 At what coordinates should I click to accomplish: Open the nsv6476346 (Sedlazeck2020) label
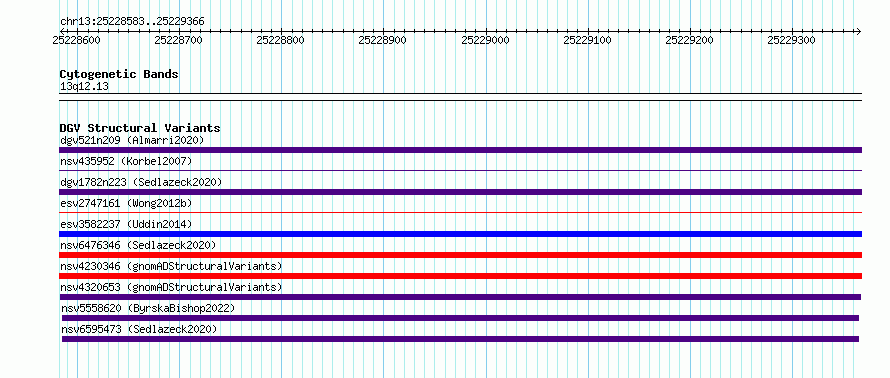138,245
